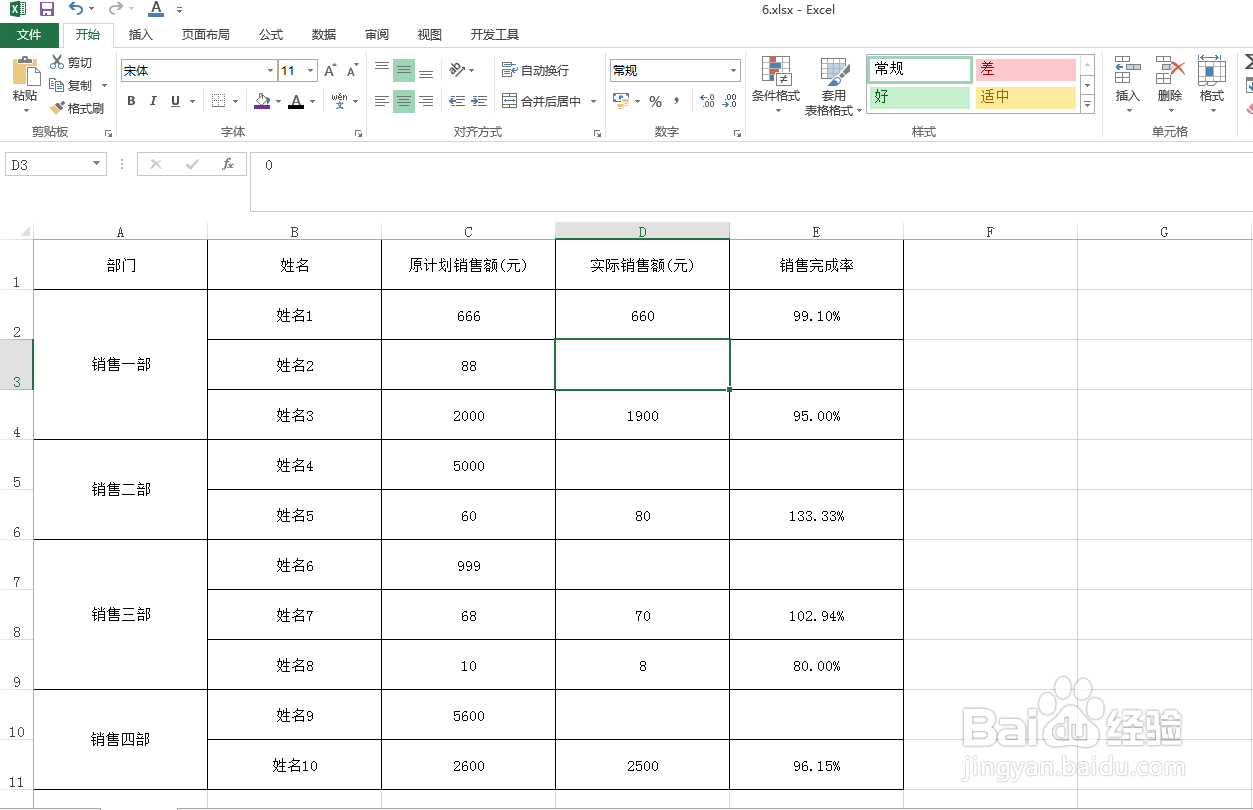The image size is (1253, 810).
Task: Open the 文件 menu
Action: (29, 33)
